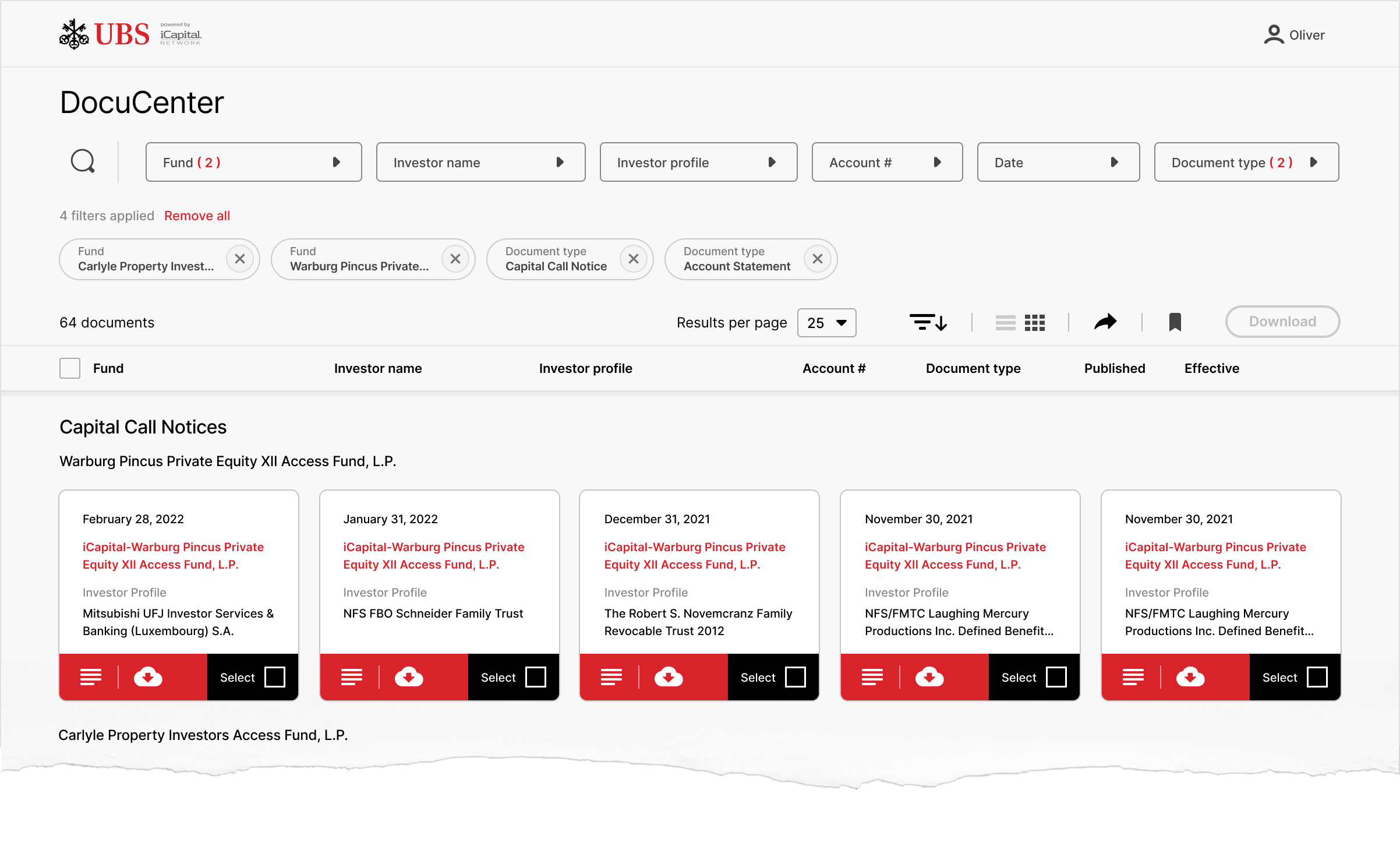Click Mitsubishi UFJ Investor Services profile text
1400x846 pixels.
[178, 622]
